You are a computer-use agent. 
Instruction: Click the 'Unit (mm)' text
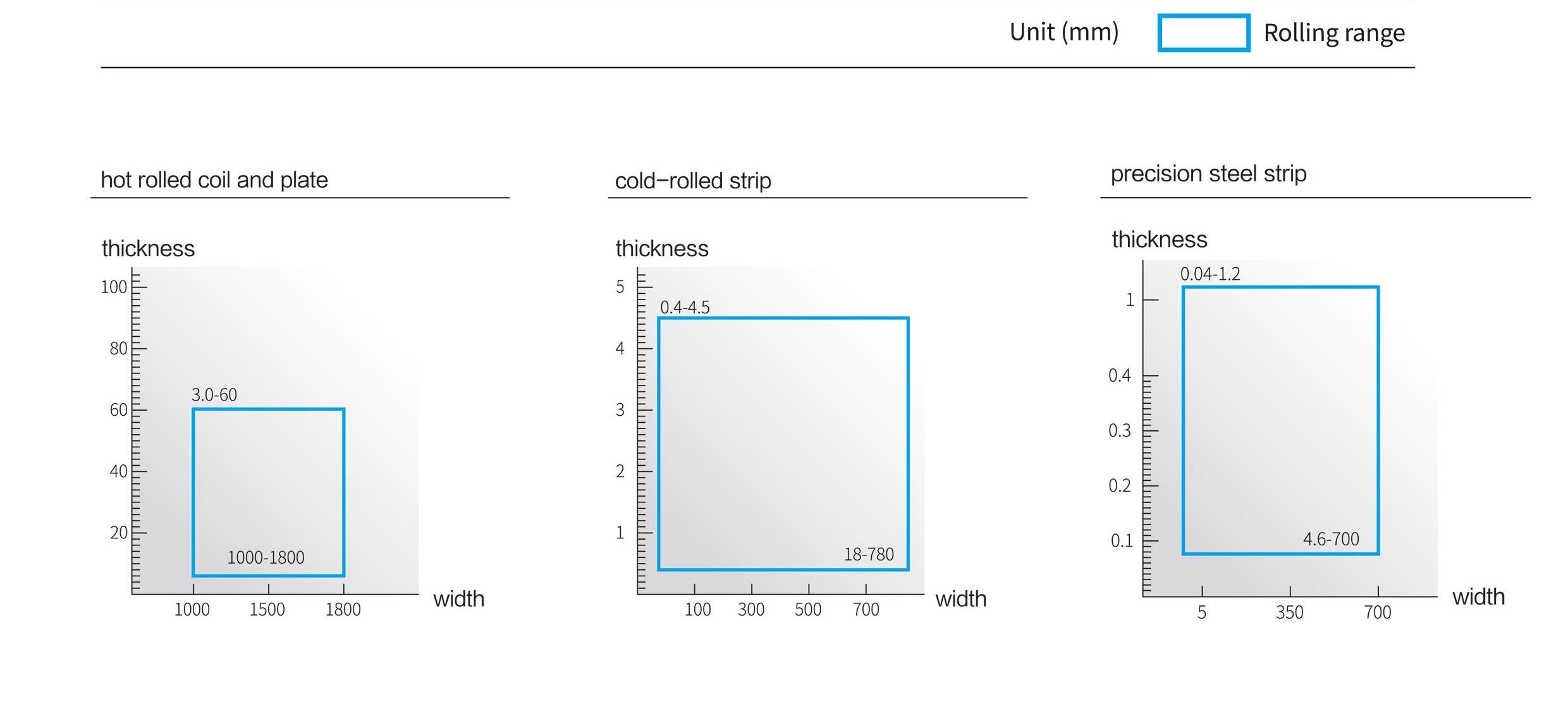(1064, 32)
